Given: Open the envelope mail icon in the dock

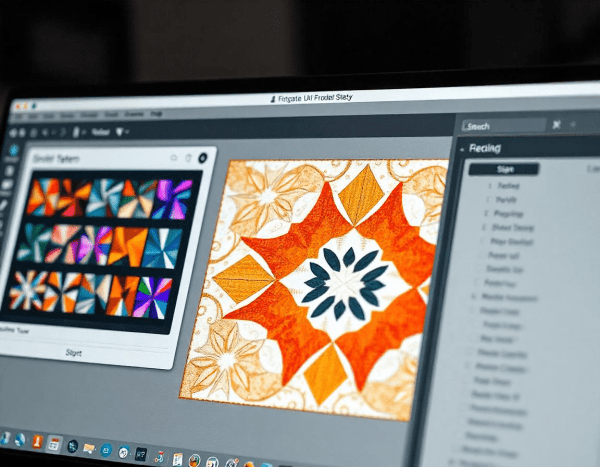Looking at the screenshot, I should point(88,448).
